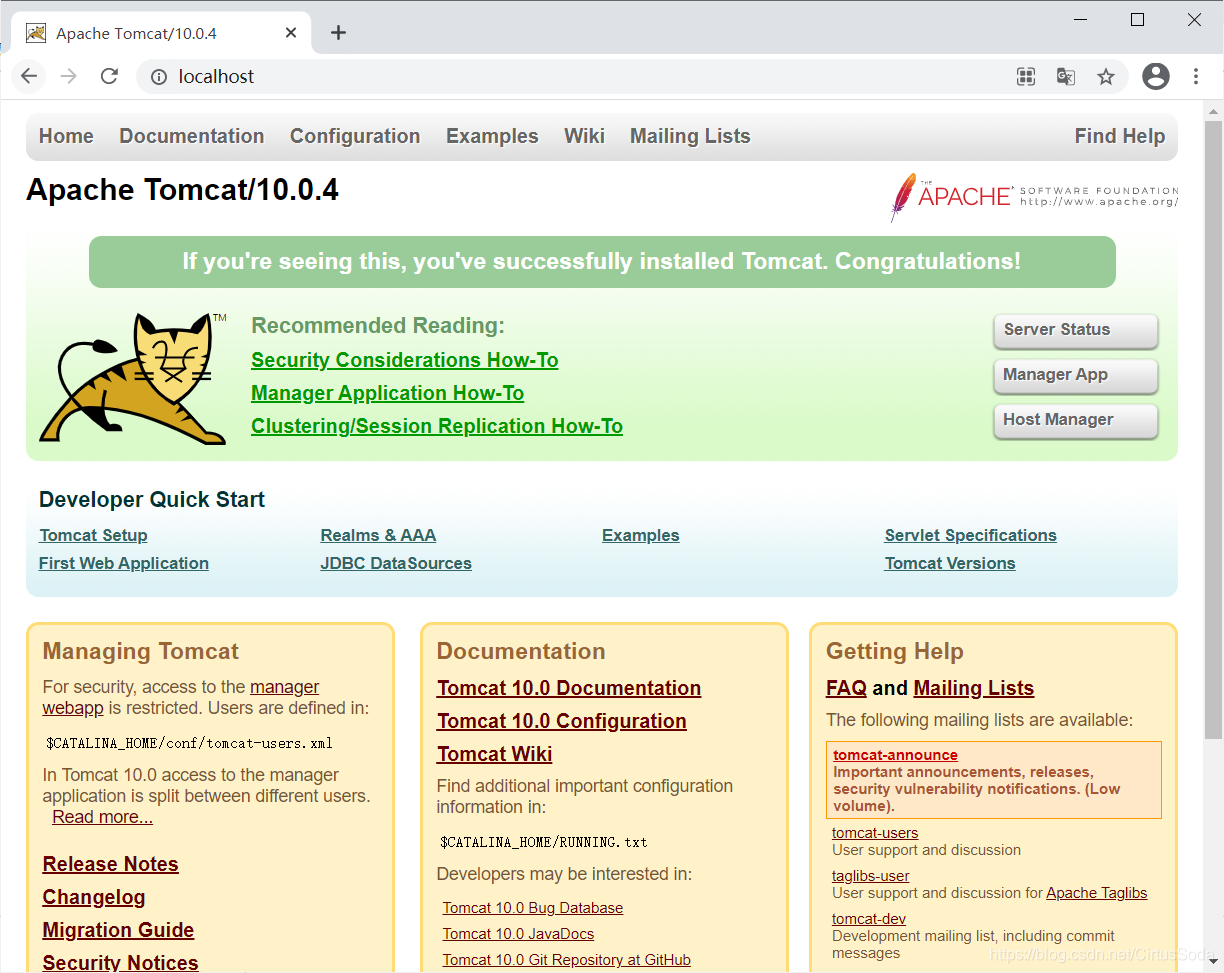Open First Web Application link

pyautogui.click(x=124, y=563)
